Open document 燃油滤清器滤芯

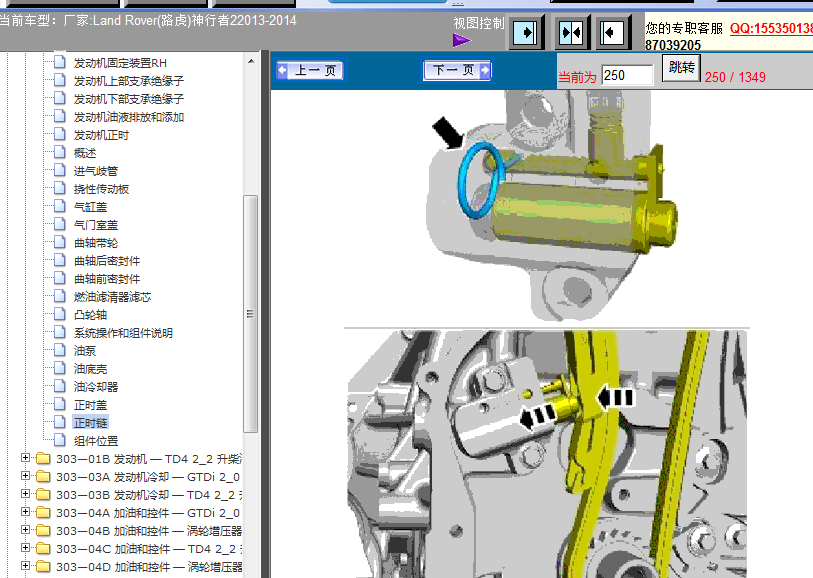112,297
